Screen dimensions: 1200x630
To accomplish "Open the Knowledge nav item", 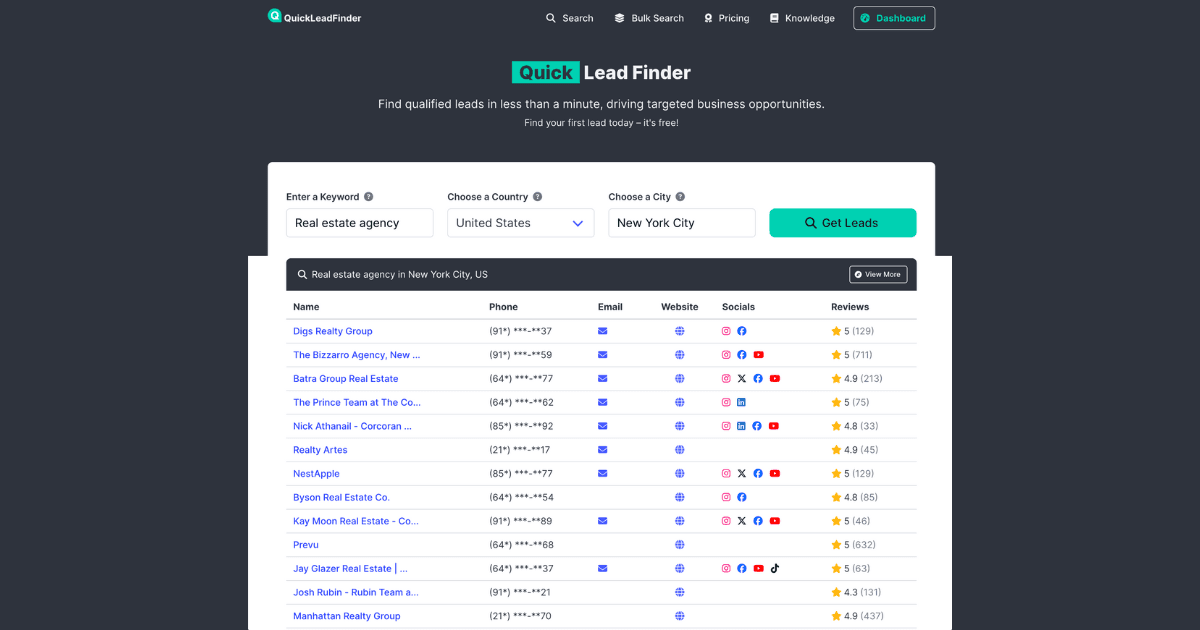I will pos(802,18).
